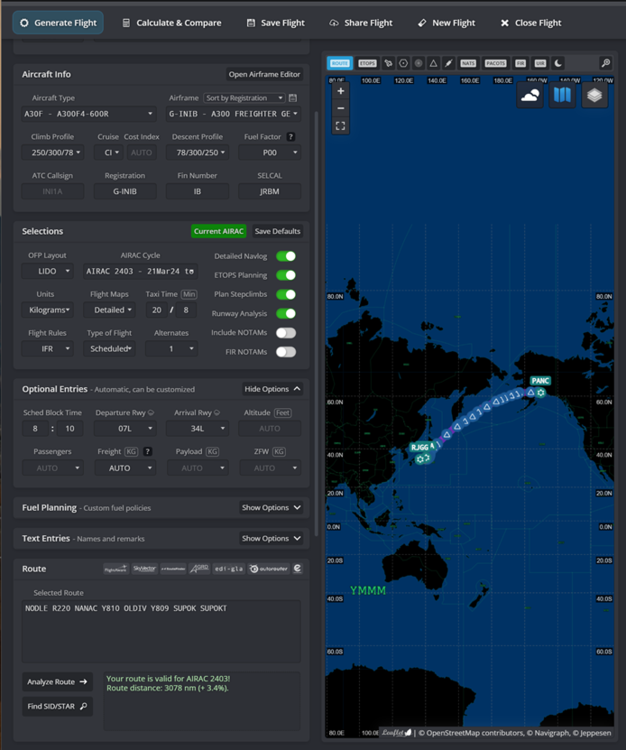
Task: Zoom out on the map
Action: pos(341,108)
